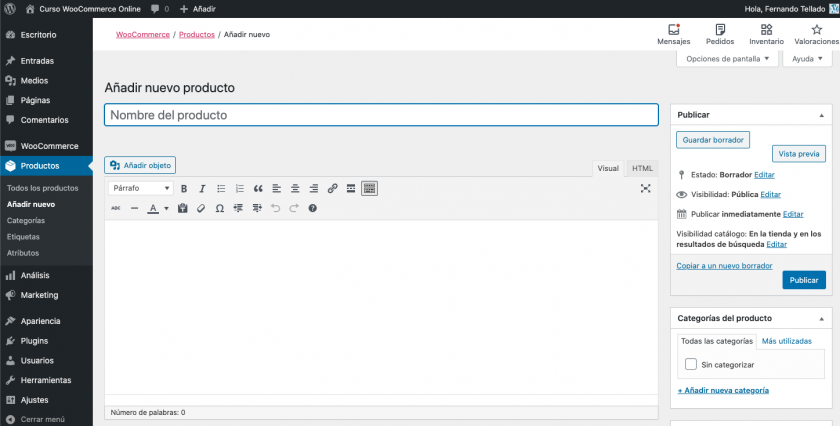The width and height of the screenshot is (840, 426).
Task: Open the Inventario panel icon
Action: [766, 35]
